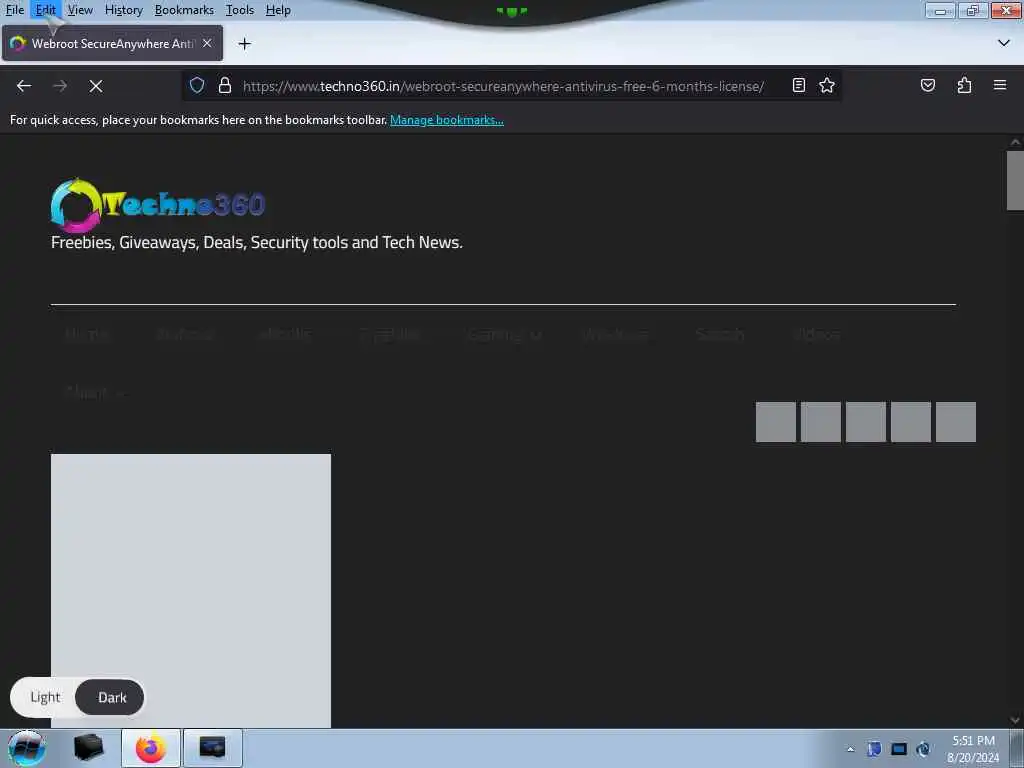Open the tracking protection shield panel

[x=197, y=85]
